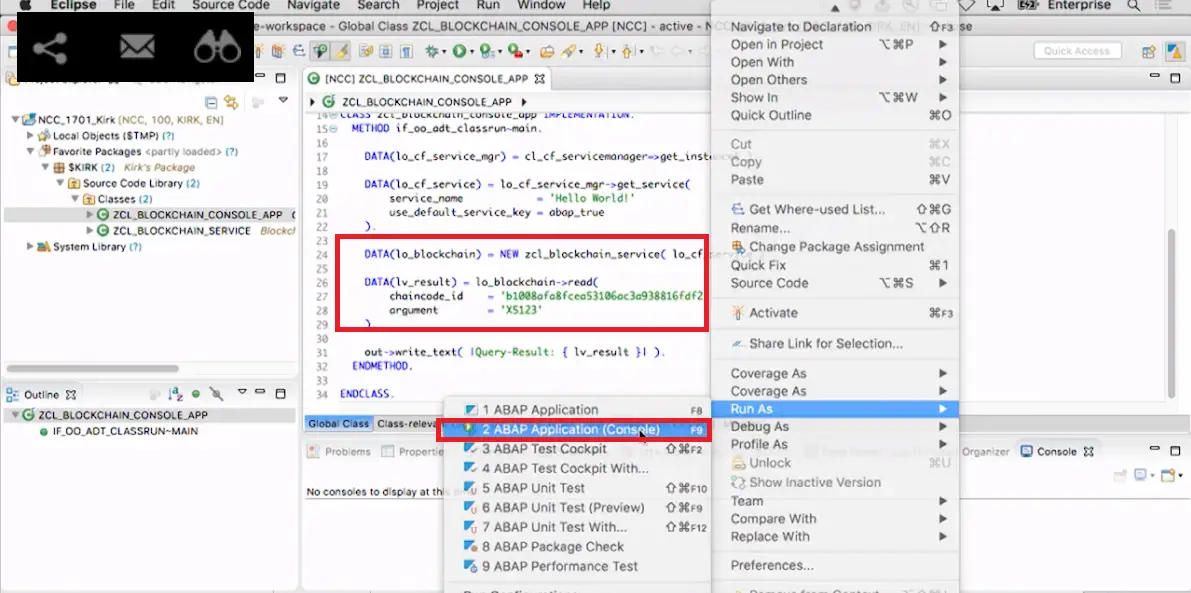The height and width of the screenshot is (593, 1191).
Task: Switch to the Problems view tab
Action: (340, 452)
